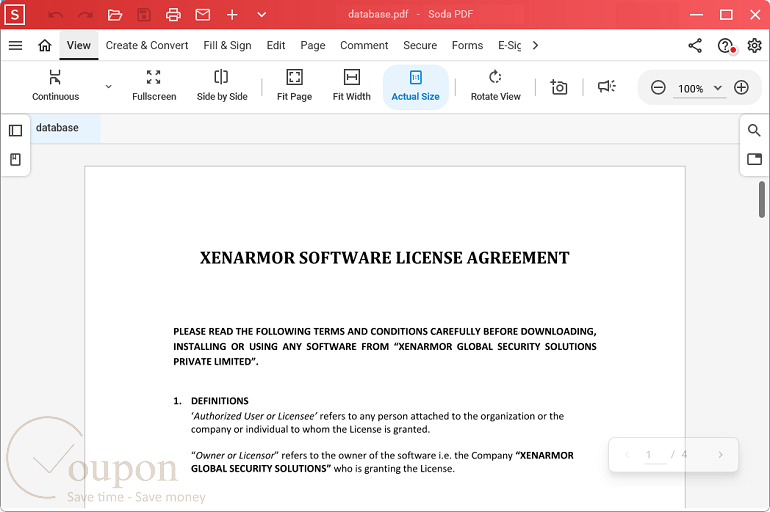
Task: Toggle the left sidebar panel icon
Action: [16, 130]
